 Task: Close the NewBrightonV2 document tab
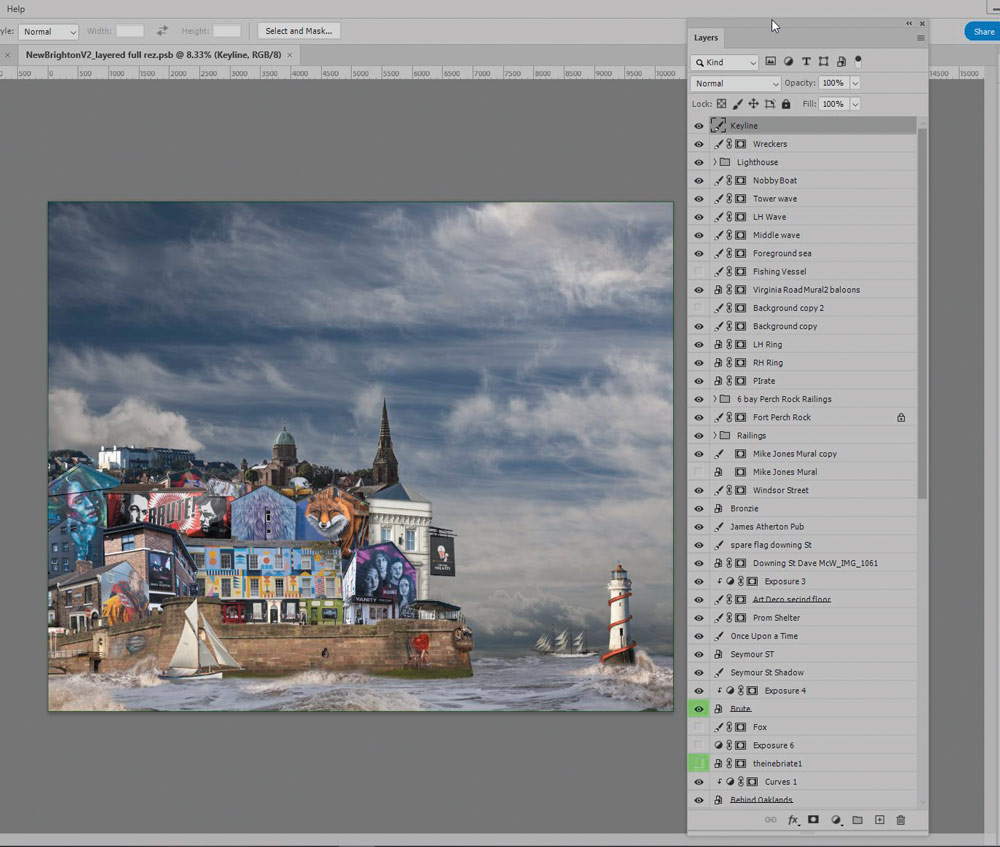290,55
